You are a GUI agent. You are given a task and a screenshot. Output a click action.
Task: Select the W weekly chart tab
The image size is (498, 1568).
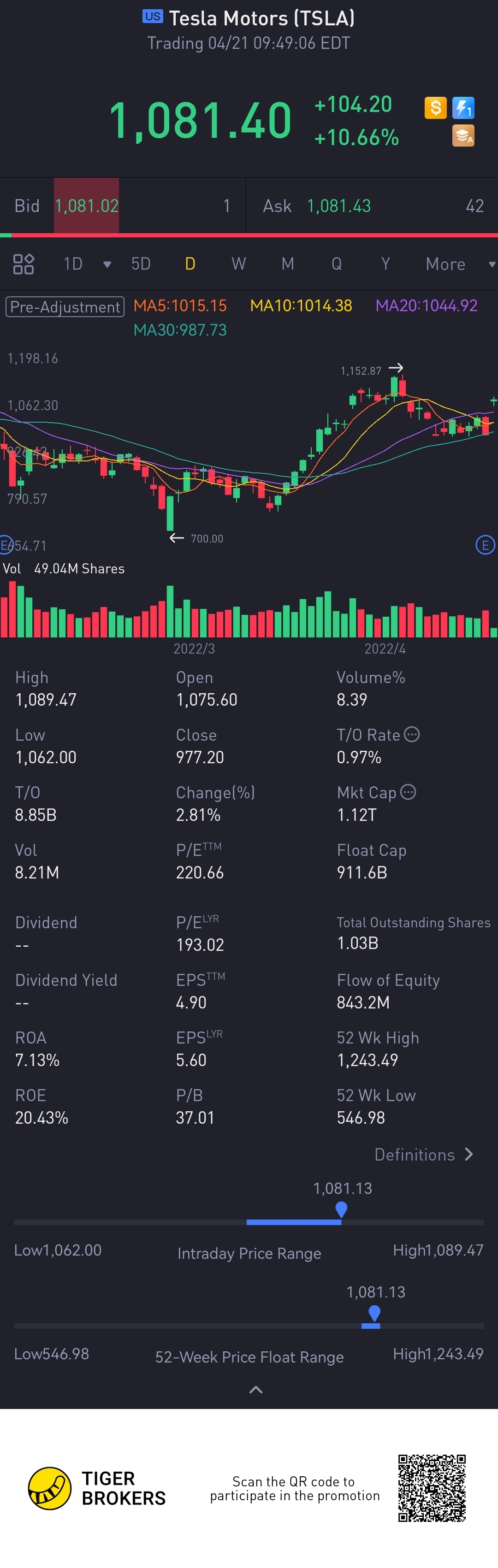[x=239, y=264]
